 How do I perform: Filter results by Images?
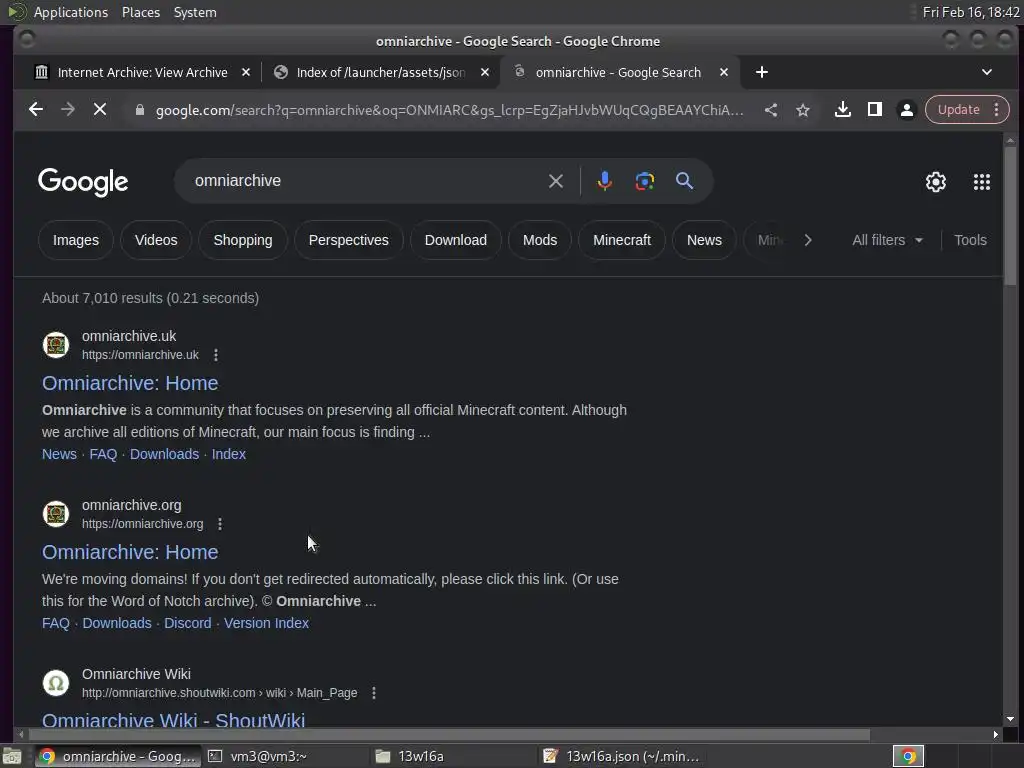point(76,240)
